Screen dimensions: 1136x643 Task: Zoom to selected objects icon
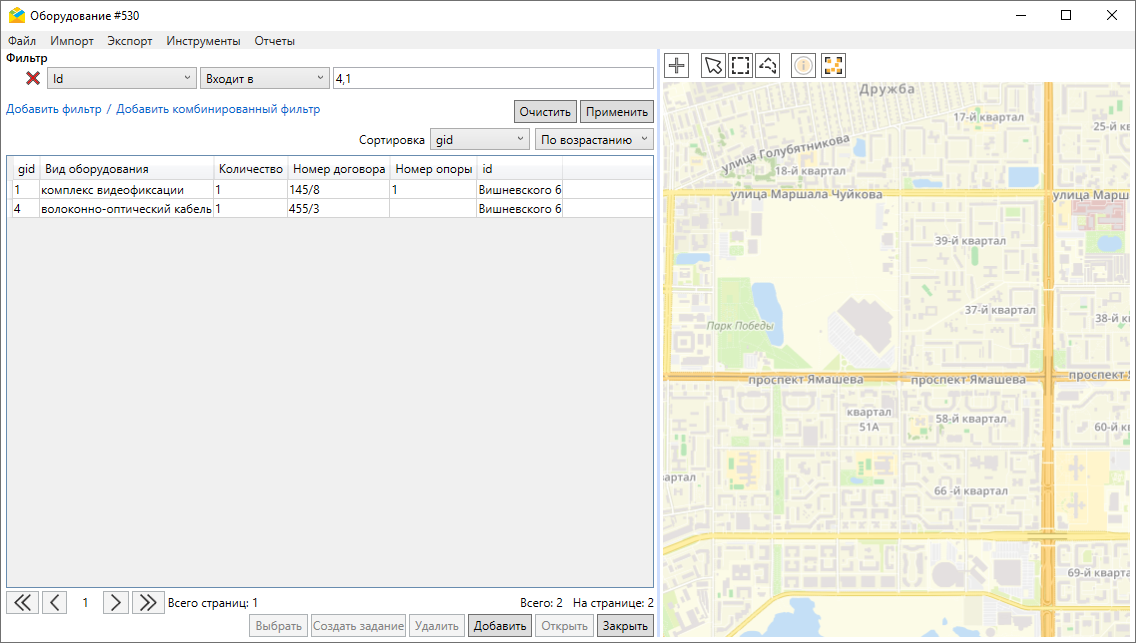(x=833, y=66)
